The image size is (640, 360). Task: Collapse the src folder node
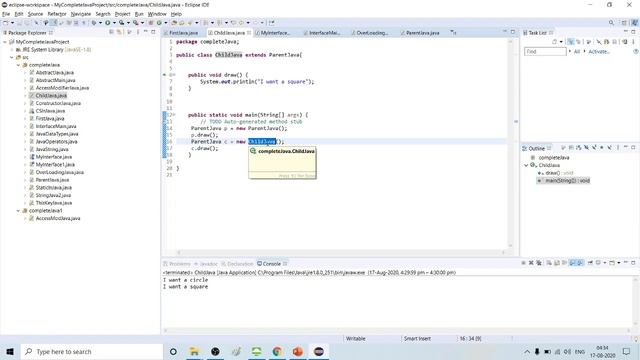(12, 58)
